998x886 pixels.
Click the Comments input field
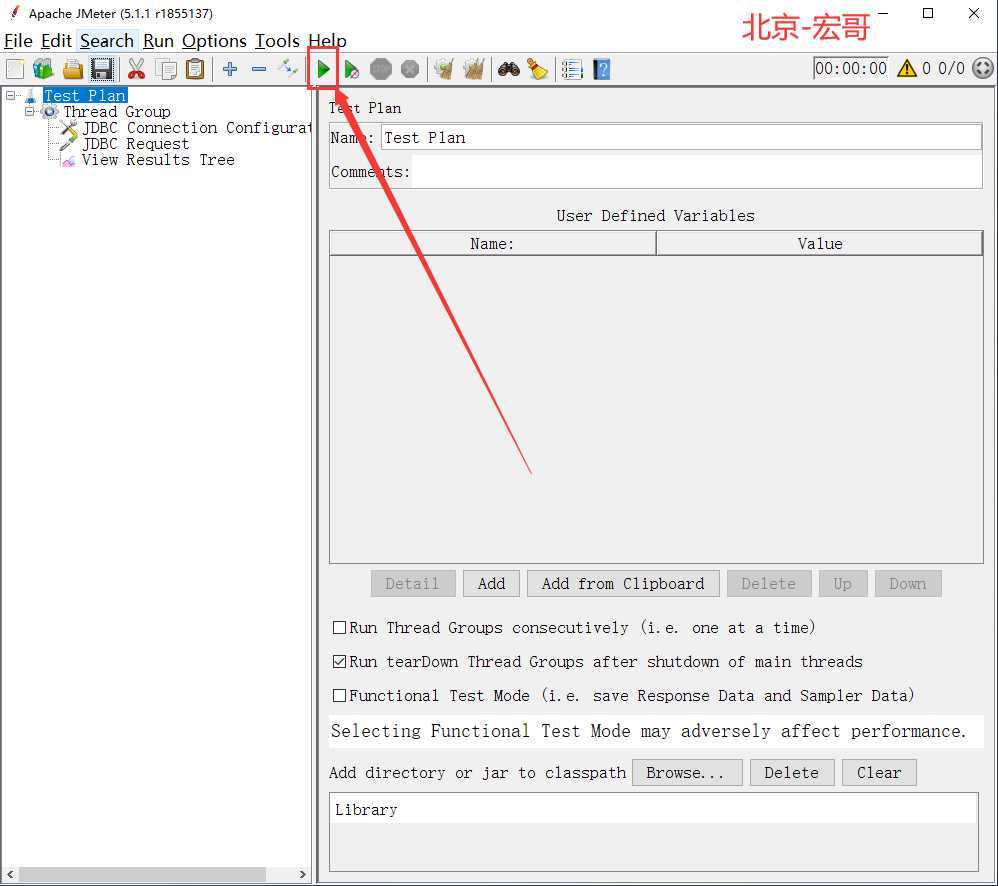point(696,172)
